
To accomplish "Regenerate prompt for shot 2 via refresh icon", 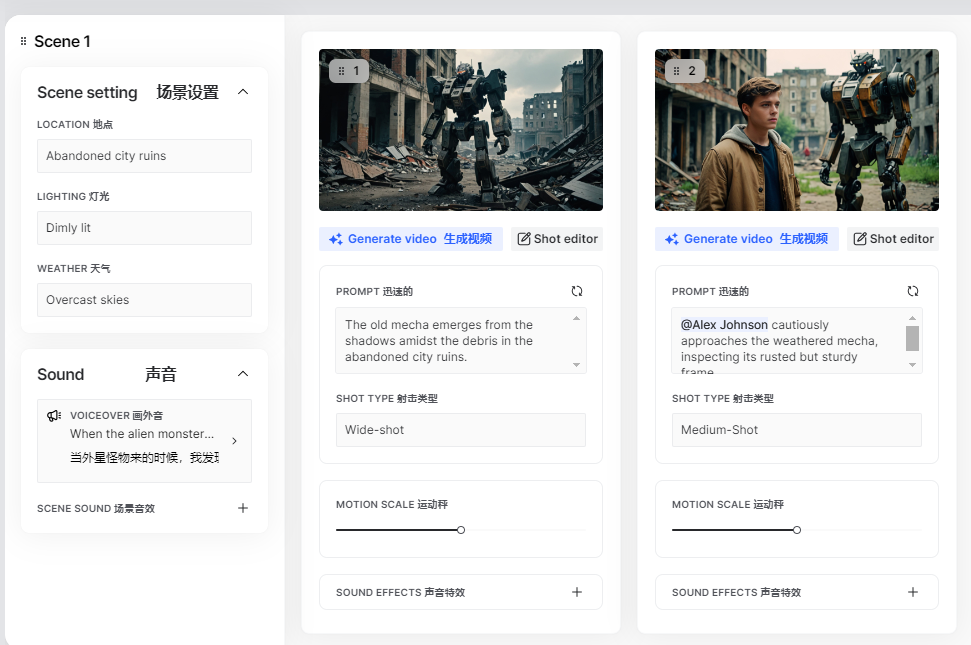I will pyautogui.click(x=913, y=291).
